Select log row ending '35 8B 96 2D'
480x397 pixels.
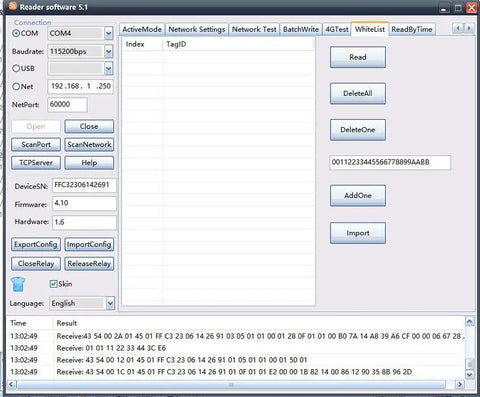point(236,372)
